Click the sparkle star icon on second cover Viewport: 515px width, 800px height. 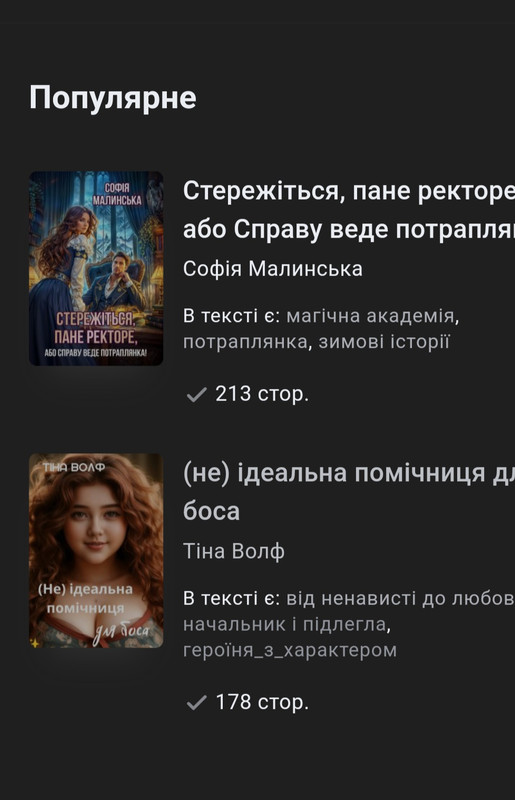tap(35, 643)
